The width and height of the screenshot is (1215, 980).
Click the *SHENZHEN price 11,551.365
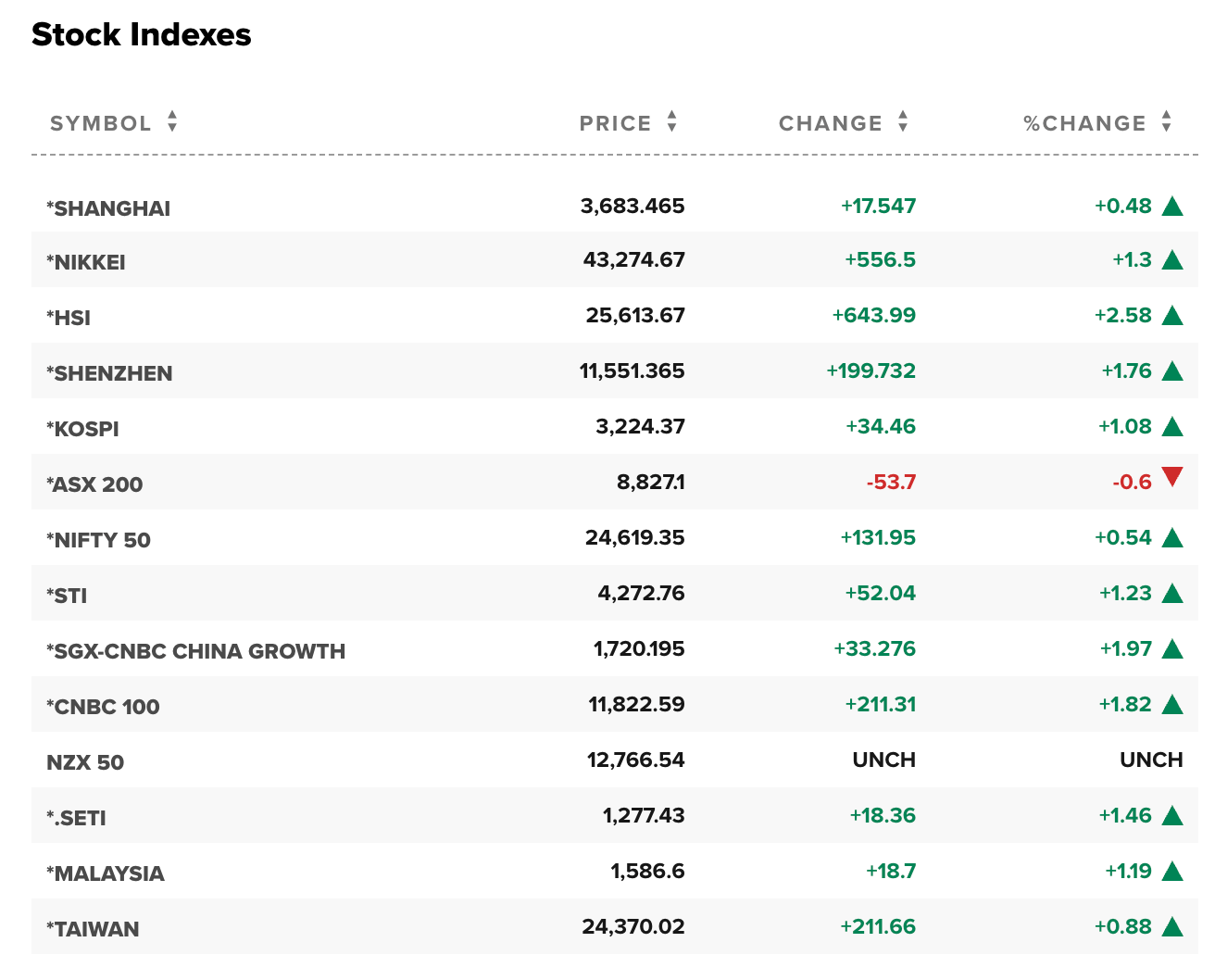pyautogui.click(x=632, y=371)
